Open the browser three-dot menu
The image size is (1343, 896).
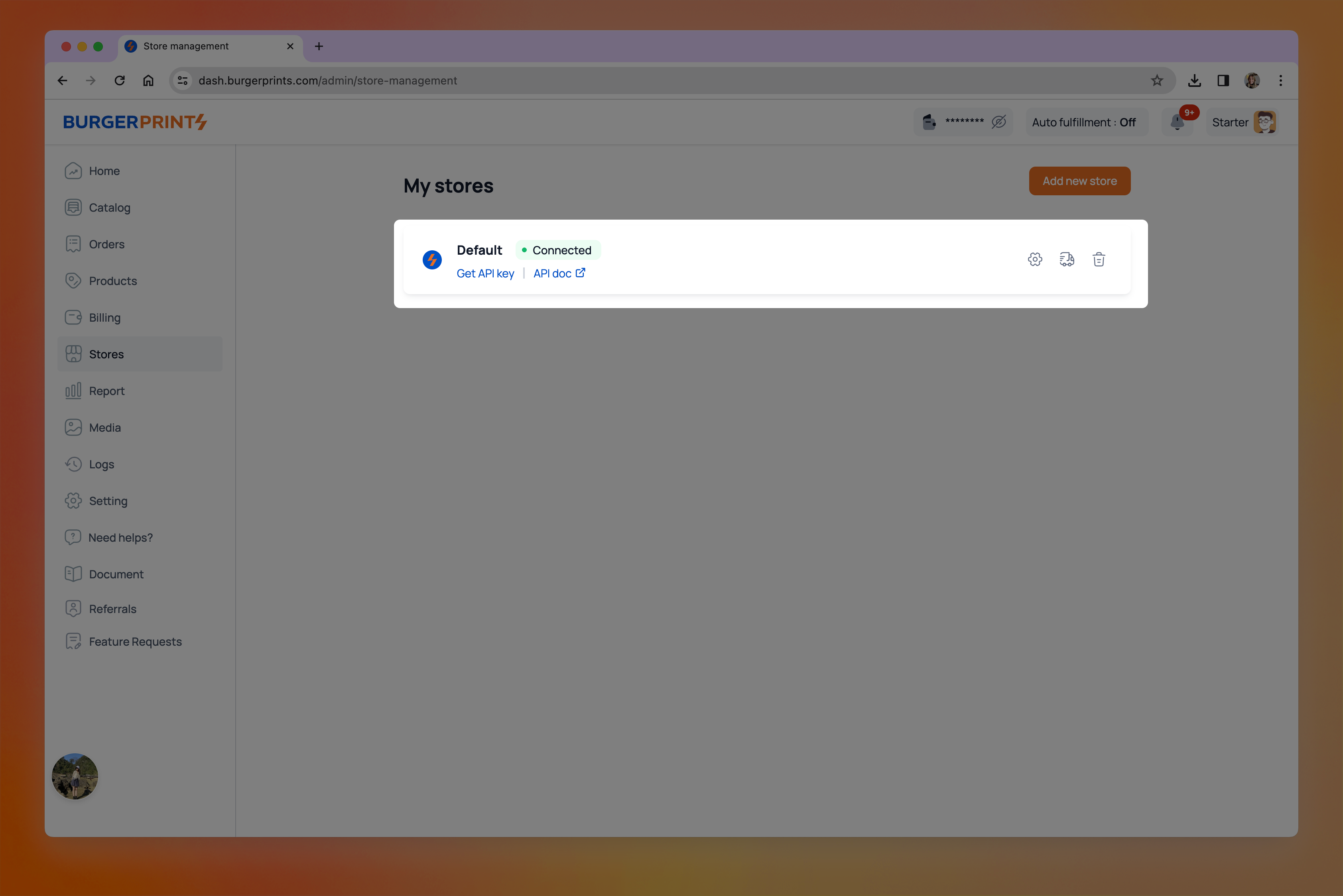1281,81
